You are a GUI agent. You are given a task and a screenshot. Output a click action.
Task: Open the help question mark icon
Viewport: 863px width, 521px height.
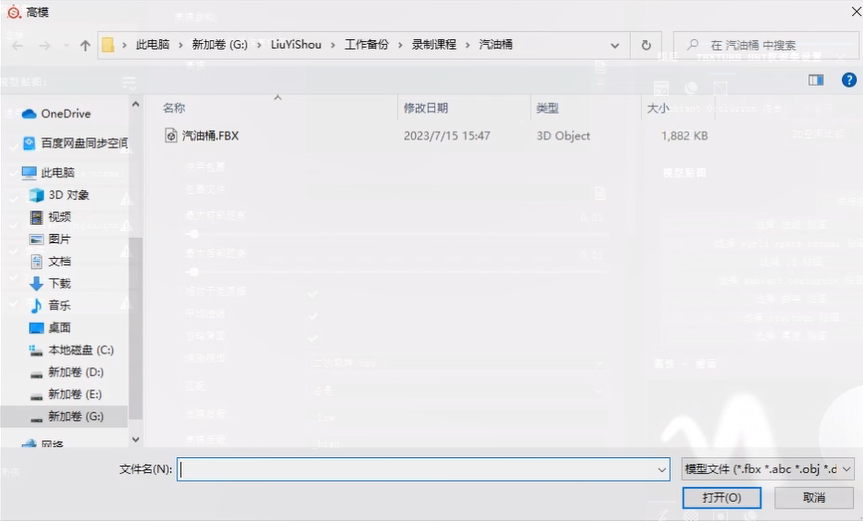(846, 80)
